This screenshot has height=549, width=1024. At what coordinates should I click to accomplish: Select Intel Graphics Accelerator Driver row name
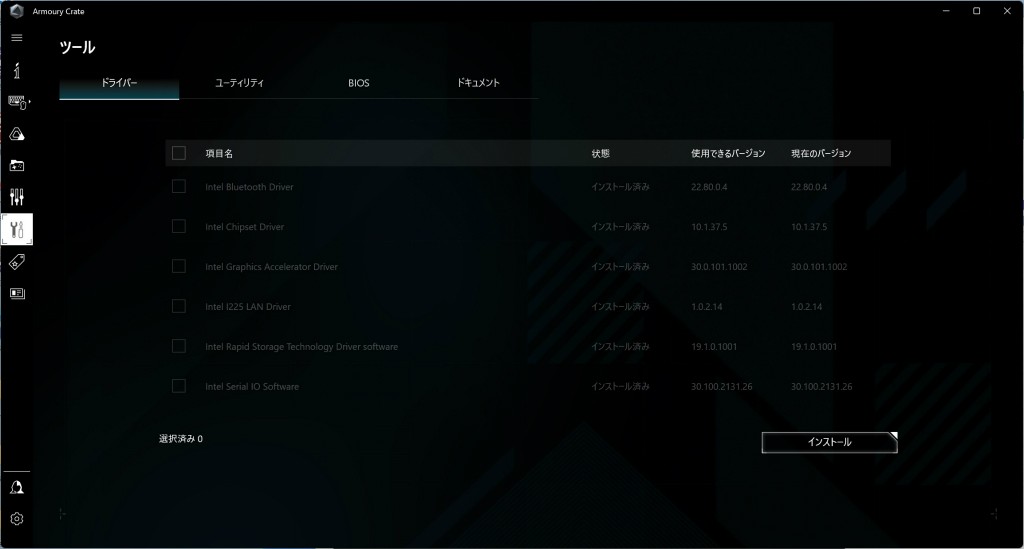(x=271, y=266)
